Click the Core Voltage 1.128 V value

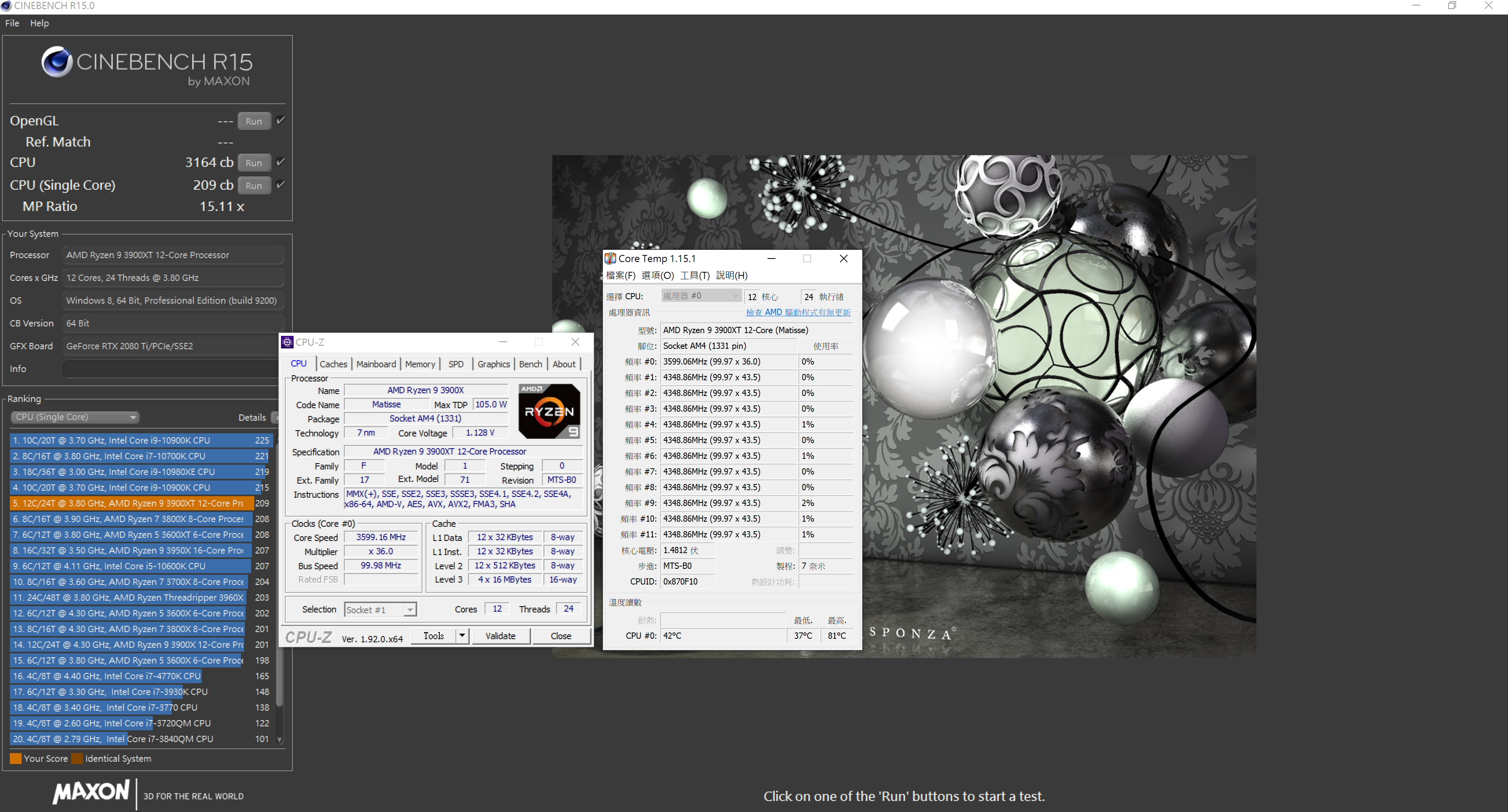480,433
